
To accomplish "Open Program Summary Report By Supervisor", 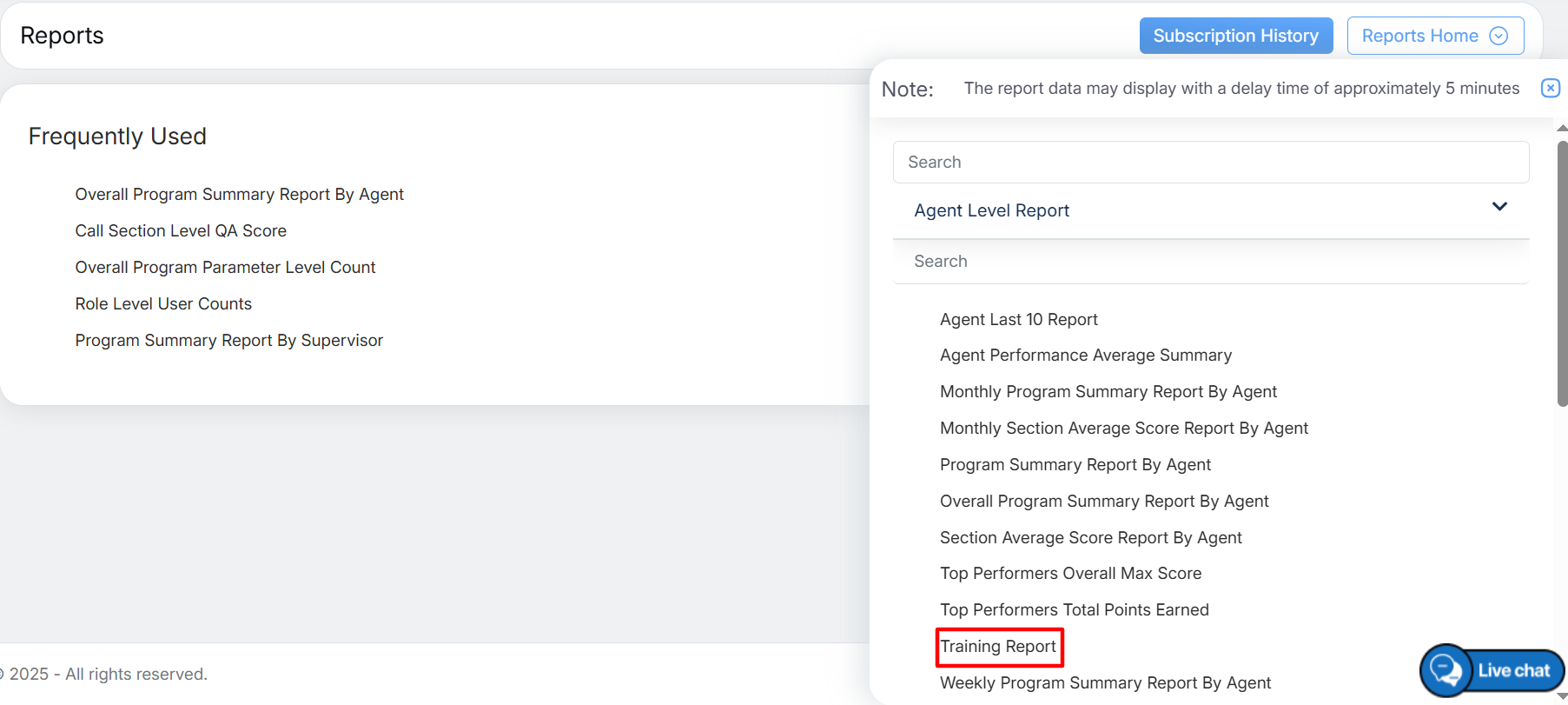I will 228,341.
